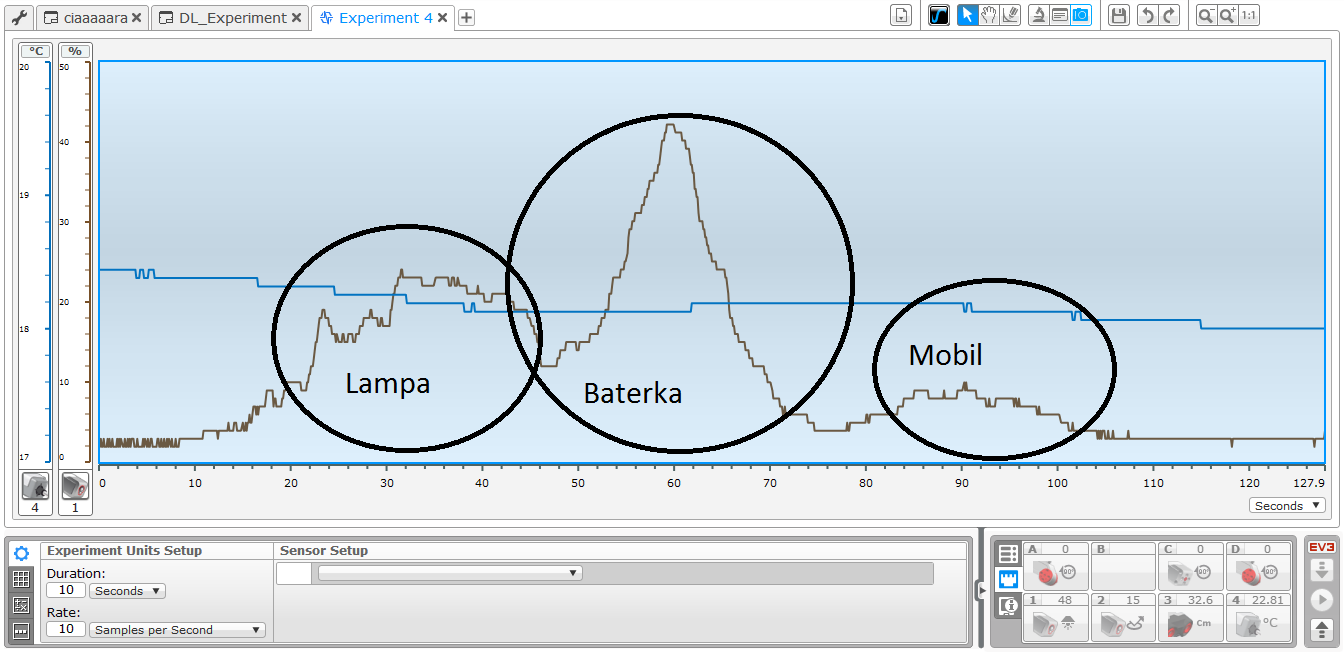Select motor port D tile
Image resolution: width=1344 pixels, height=652 pixels.
point(1259,566)
